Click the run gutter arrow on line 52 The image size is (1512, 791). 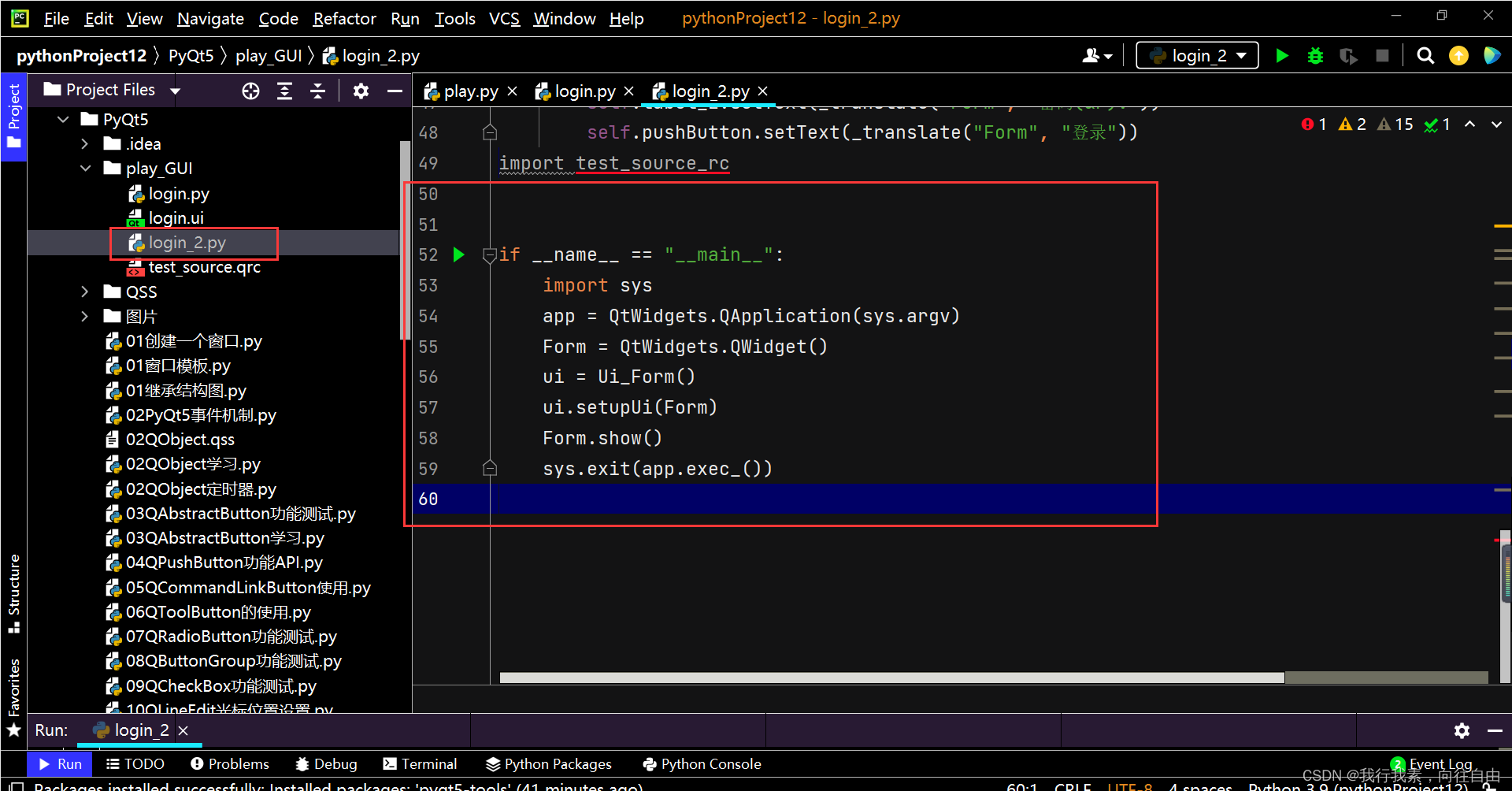tap(459, 254)
